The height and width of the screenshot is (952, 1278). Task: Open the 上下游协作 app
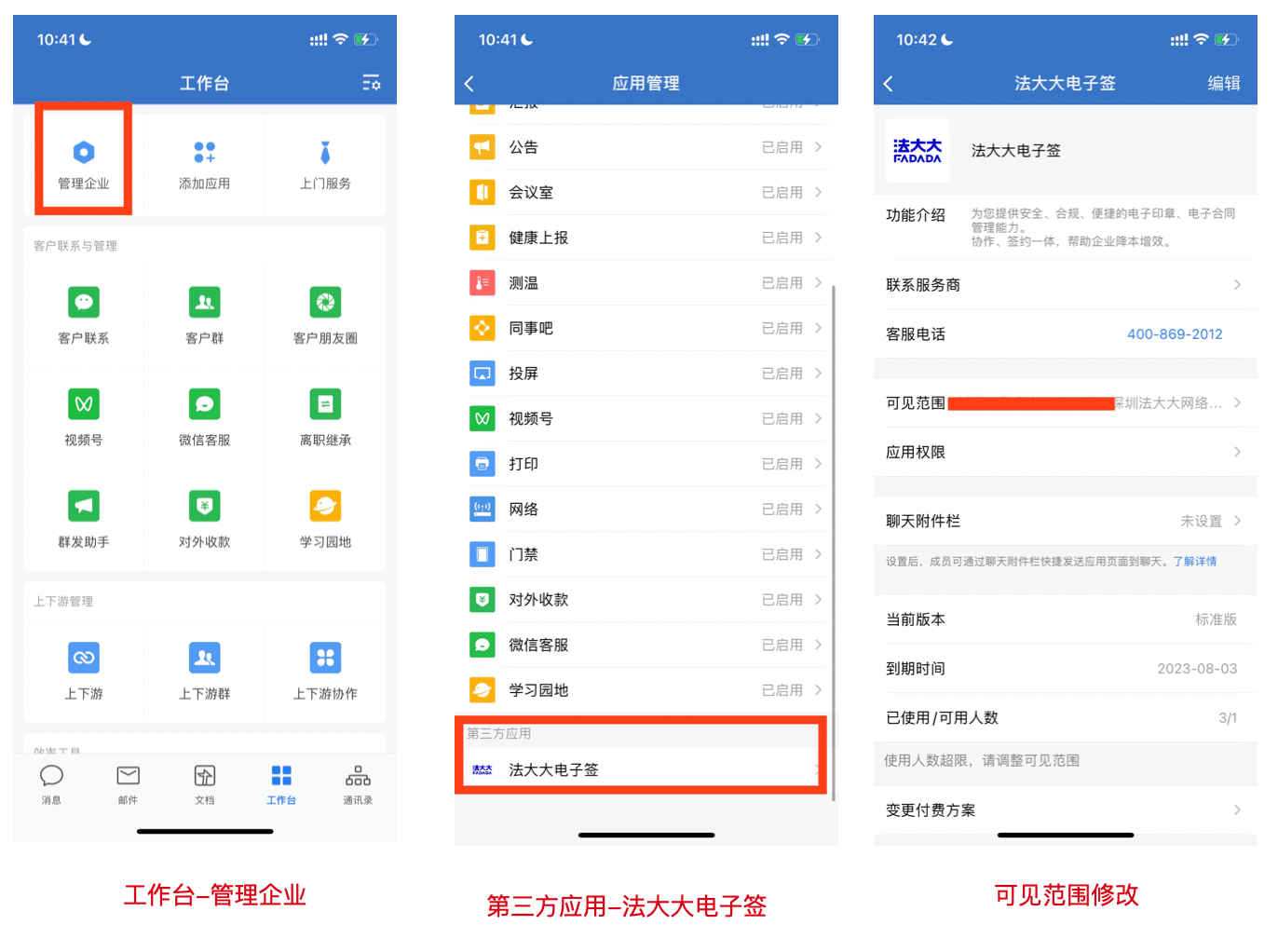tap(325, 672)
